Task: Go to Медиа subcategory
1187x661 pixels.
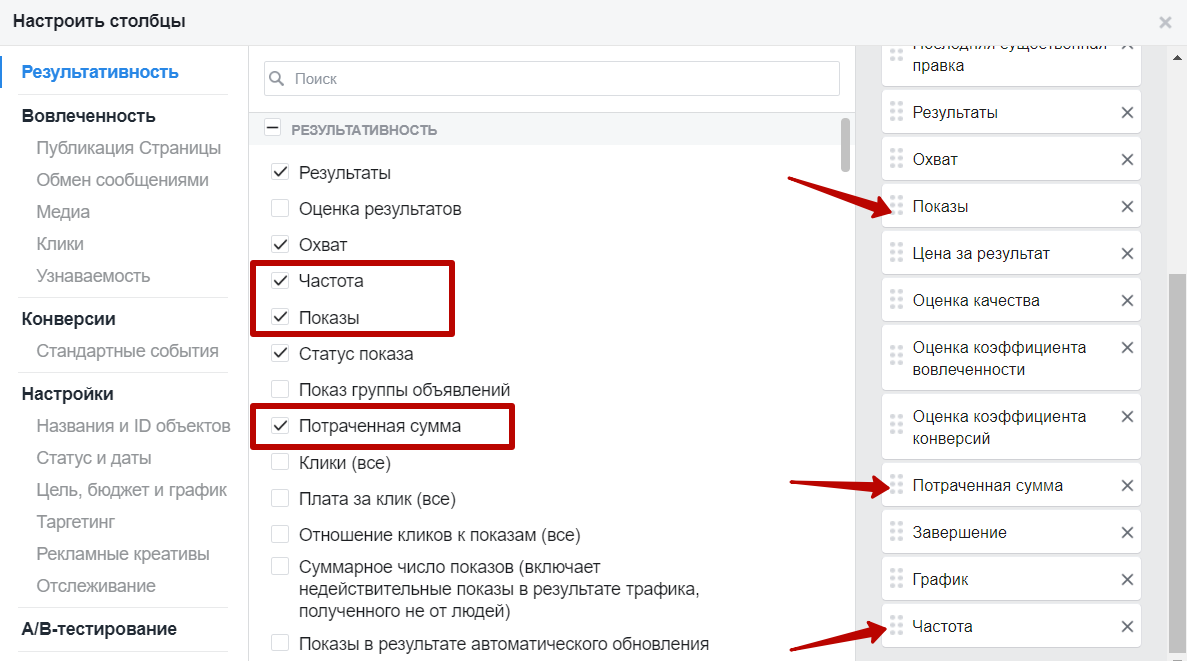Action: pos(64,212)
